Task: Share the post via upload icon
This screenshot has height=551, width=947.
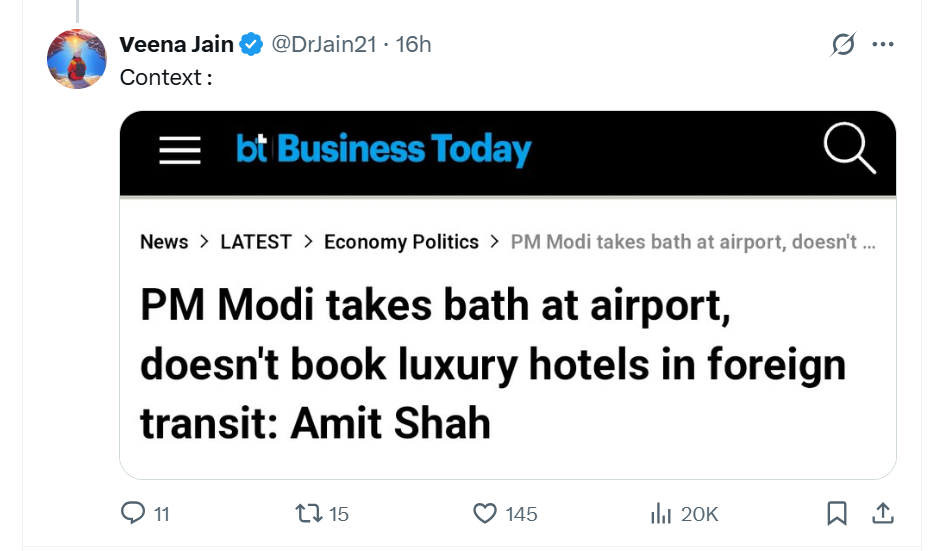Action: pyautogui.click(x=883, y=513)
